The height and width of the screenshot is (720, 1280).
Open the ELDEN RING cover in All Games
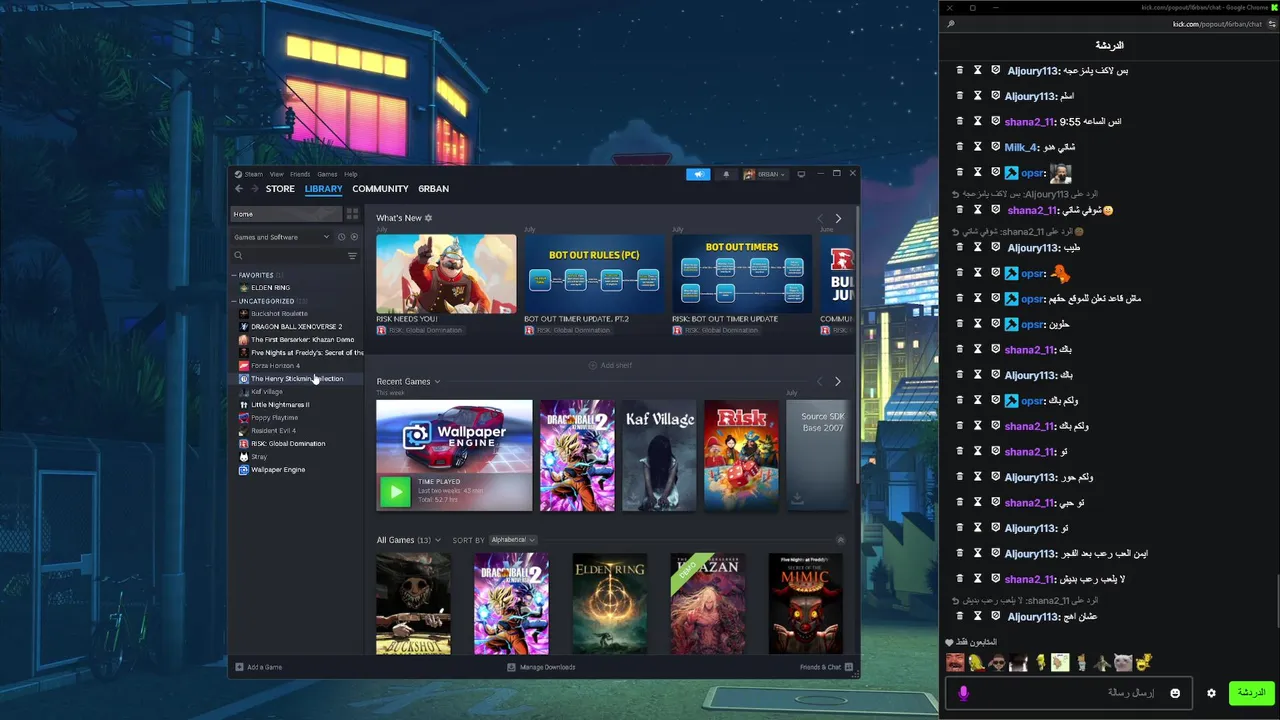pyautogui.click(x=610, y=604)
